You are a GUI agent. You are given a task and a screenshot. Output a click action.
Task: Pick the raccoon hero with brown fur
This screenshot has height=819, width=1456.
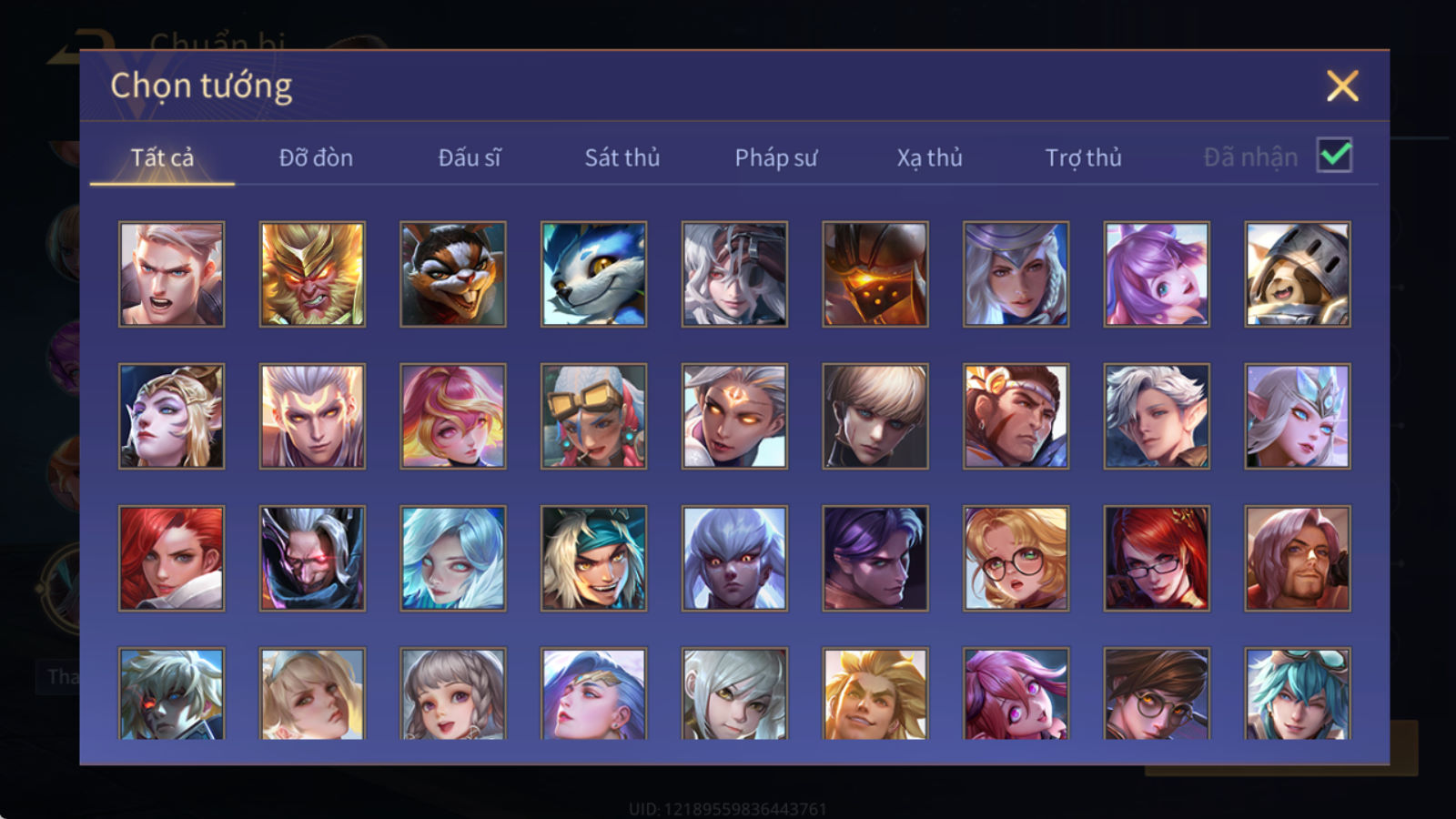pos(453,274)
